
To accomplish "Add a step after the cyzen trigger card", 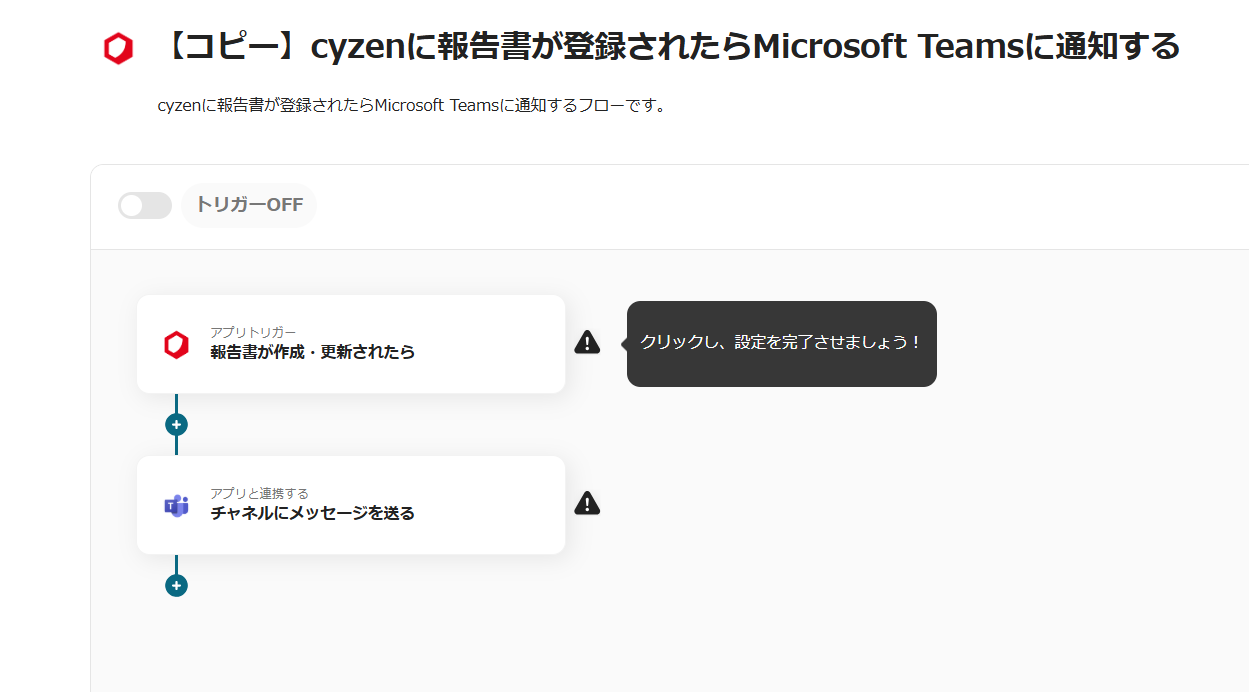I will [176, 424].
